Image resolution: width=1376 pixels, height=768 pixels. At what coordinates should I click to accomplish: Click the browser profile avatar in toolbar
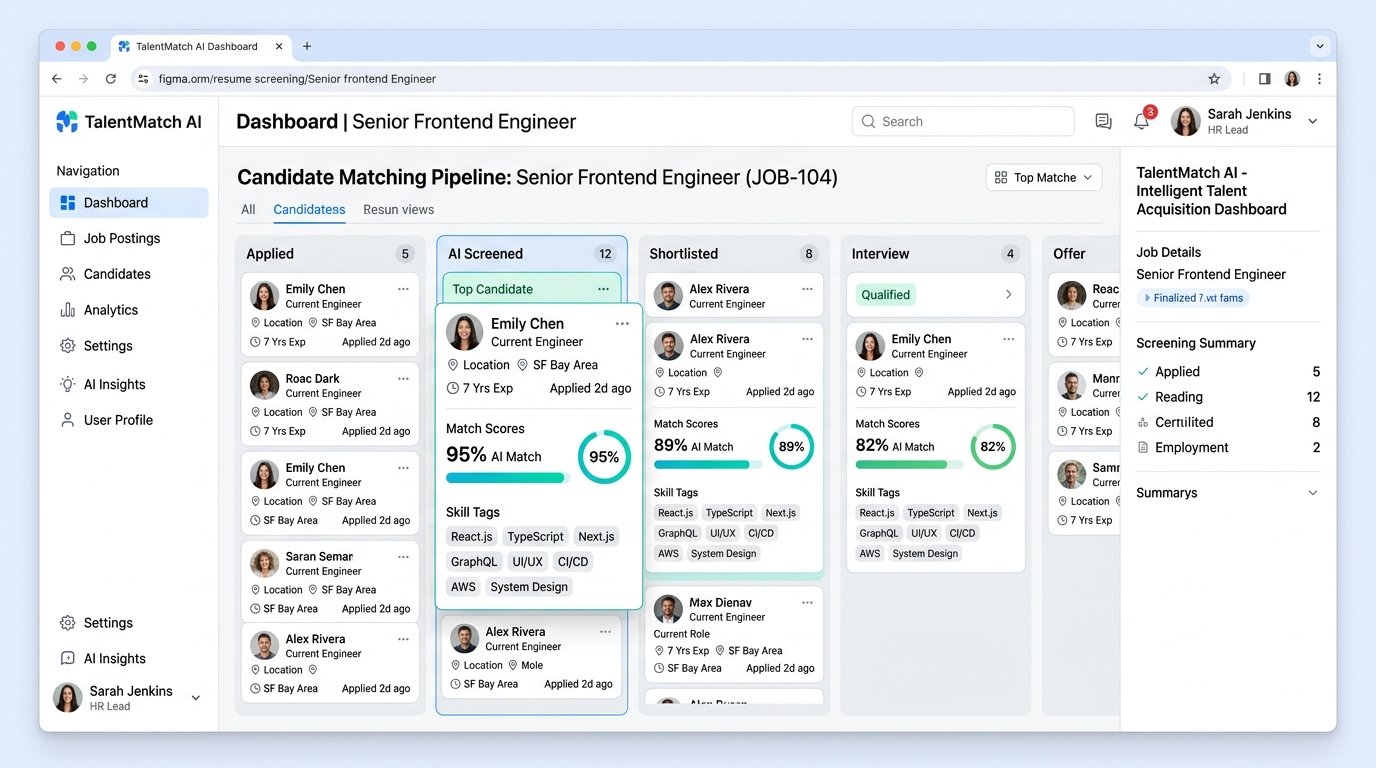pos(1292,79)
